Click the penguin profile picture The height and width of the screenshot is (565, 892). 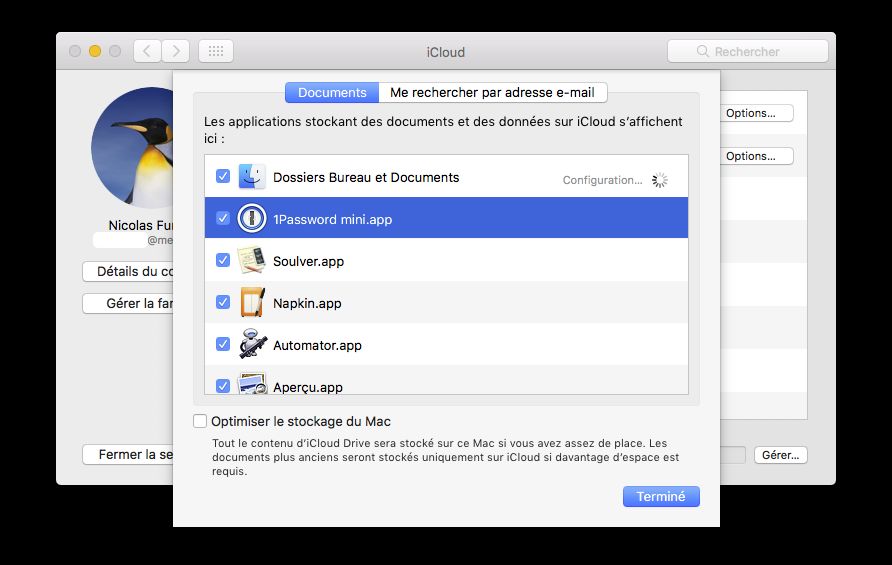[x=133, y=147]
